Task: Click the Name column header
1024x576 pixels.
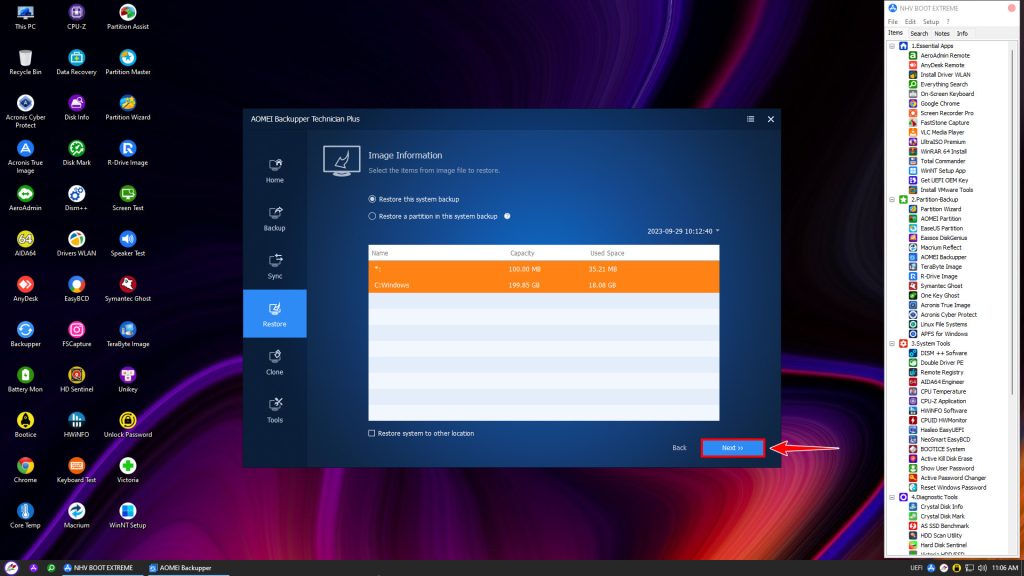Action: point(379,253)
